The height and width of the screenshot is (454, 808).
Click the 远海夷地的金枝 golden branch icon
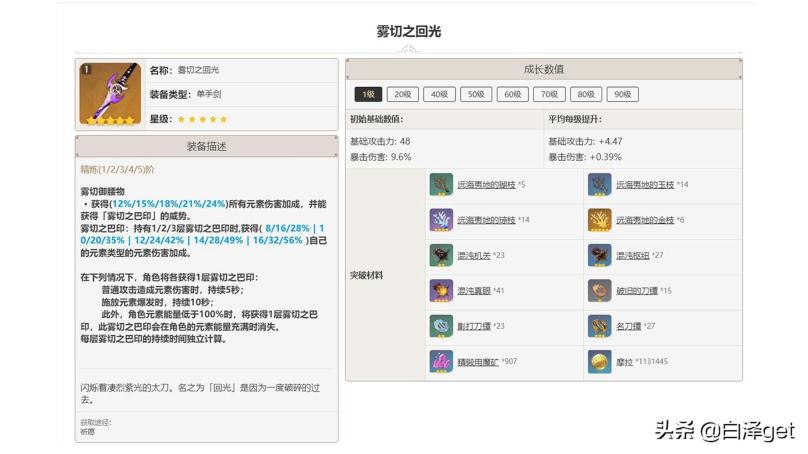(x=600, y=220)
